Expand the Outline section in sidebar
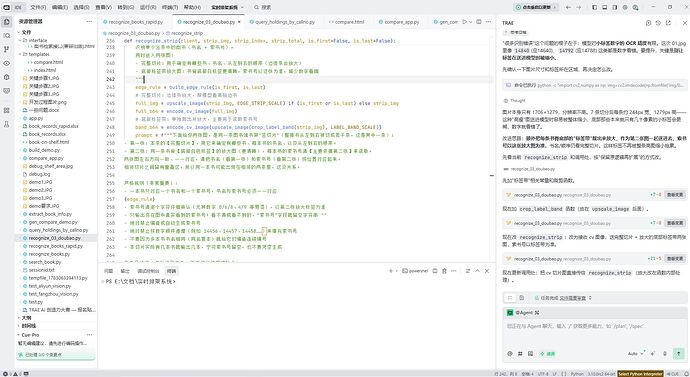The image size is (690, 377). tap(26, 318)
